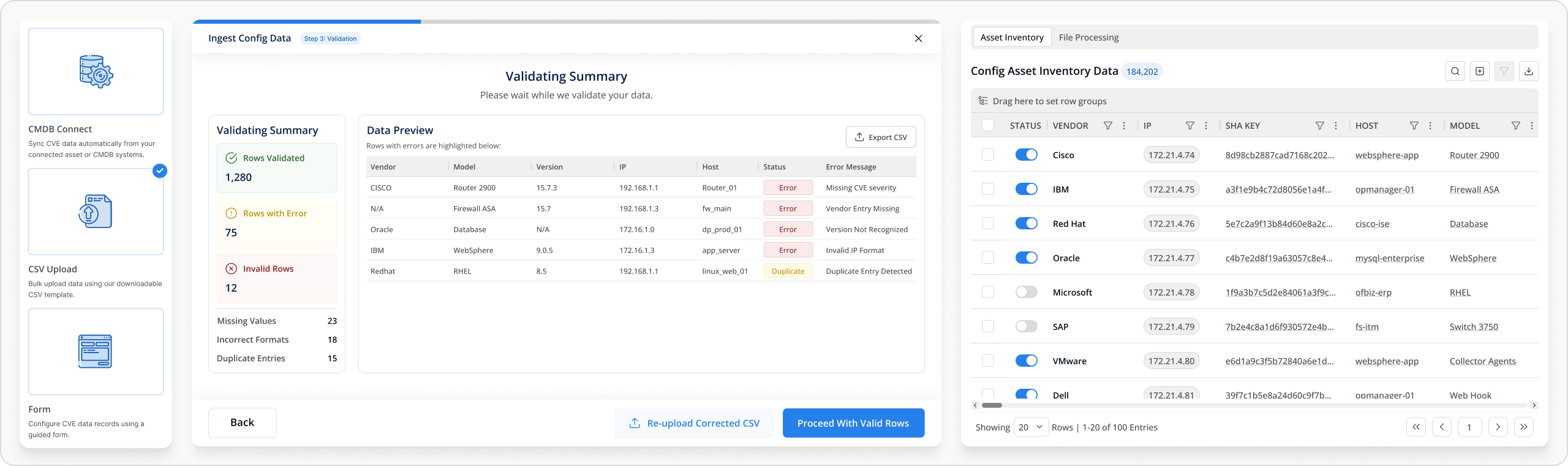Click the 172.21.4.76 IP chip
The width and height of the screenshot is (1568, 466).
(x=1171, y=224)
